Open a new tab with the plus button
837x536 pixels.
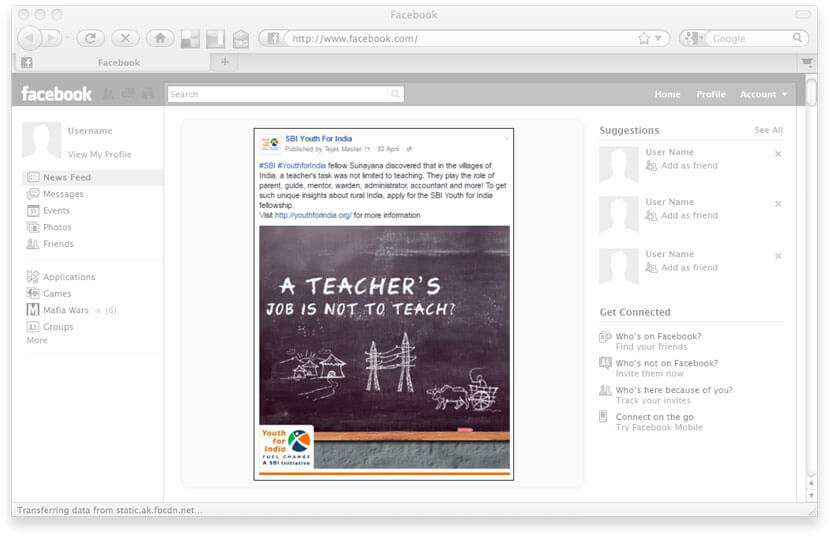(x=225, y=62)
